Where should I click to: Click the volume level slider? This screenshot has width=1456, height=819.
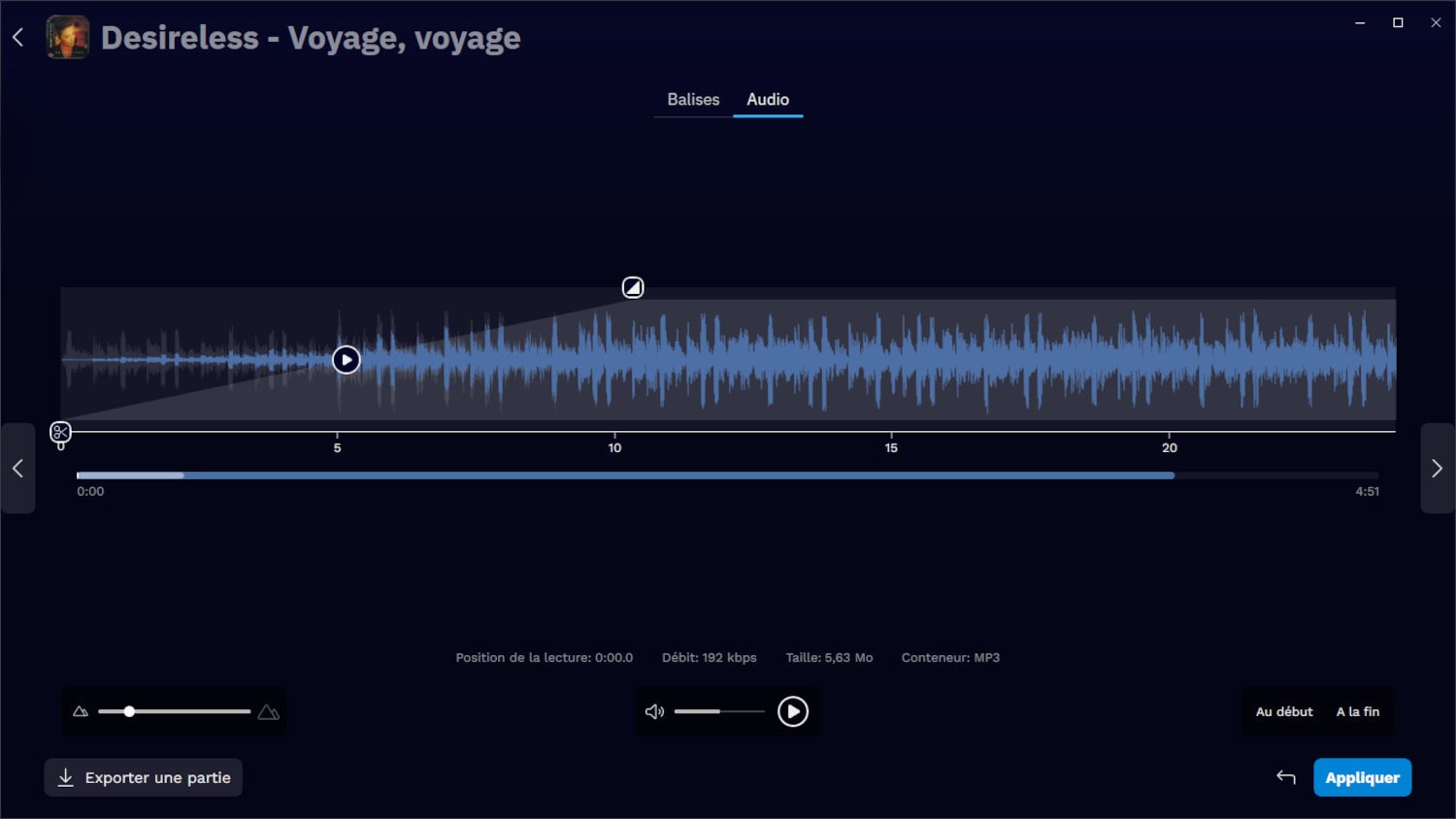(719, 712)
